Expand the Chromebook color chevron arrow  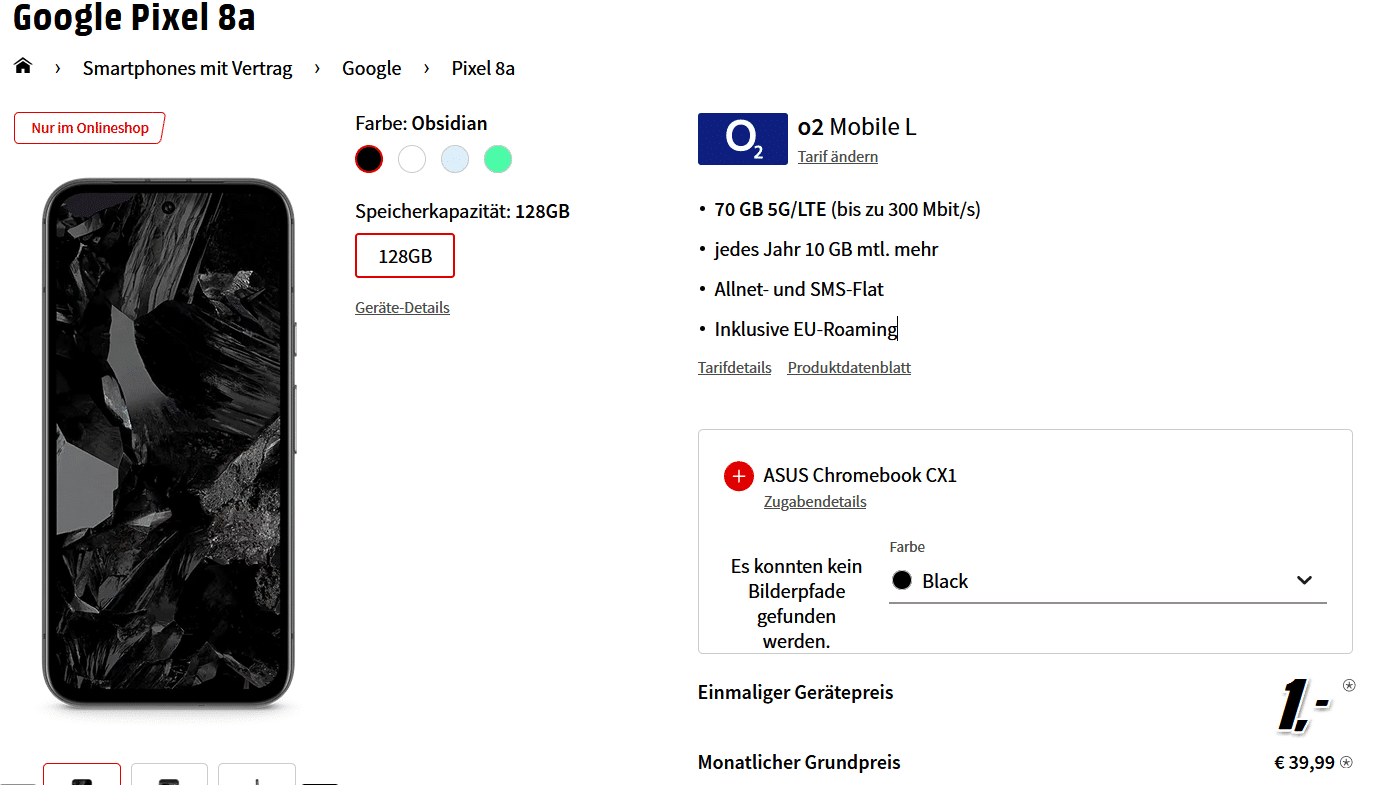[x=1304, y=581]
